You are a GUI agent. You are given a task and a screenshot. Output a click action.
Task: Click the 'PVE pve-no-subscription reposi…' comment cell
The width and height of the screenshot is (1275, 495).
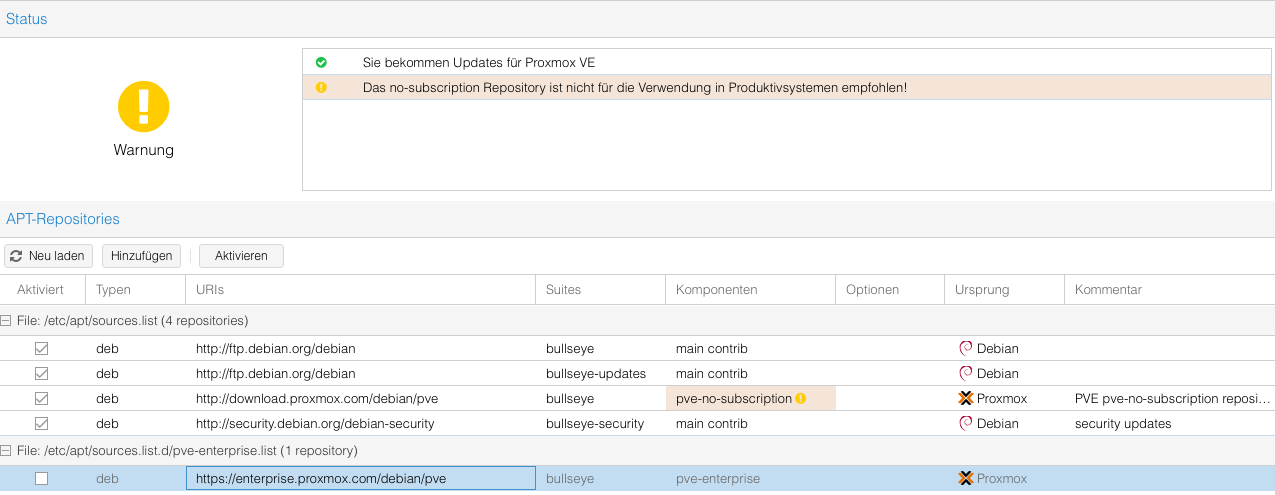tap(1170, 398)
